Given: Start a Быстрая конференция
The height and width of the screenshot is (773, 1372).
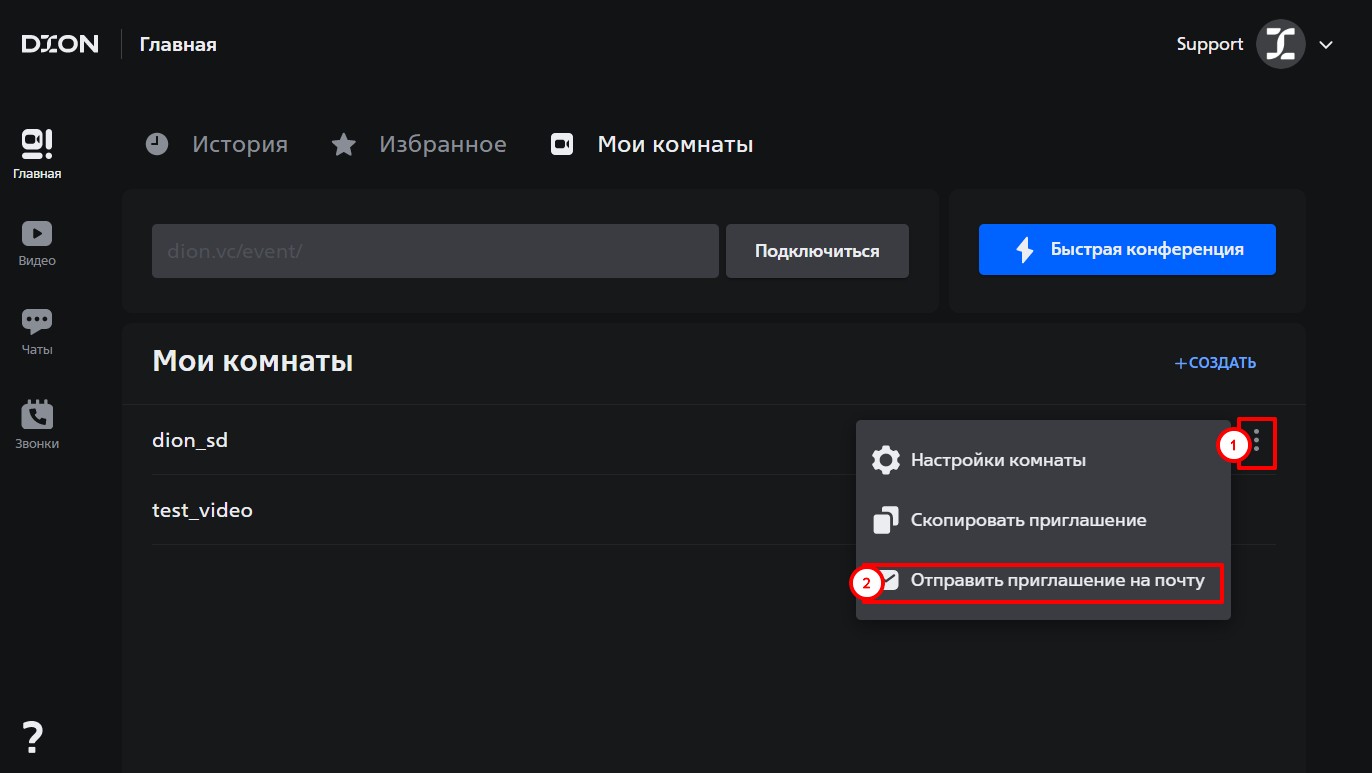Looking at the screenshot, I should [1127, 249].
